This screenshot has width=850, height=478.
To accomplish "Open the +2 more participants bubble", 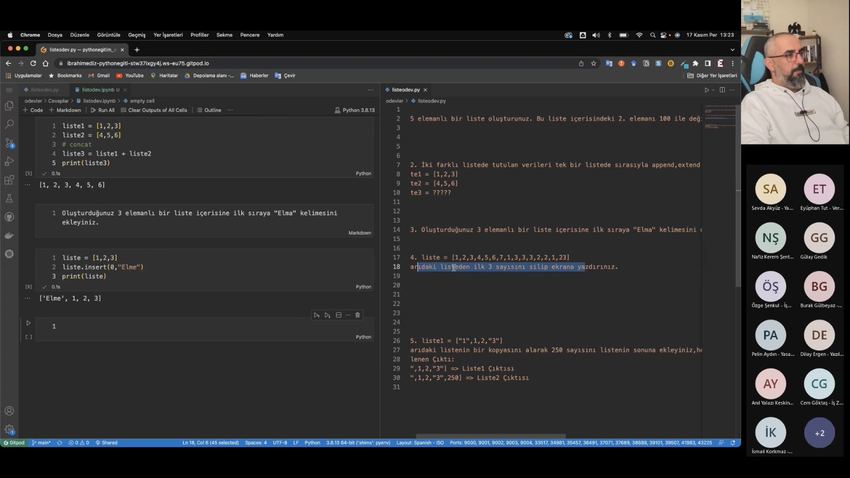I will click(x=819, y=432).
